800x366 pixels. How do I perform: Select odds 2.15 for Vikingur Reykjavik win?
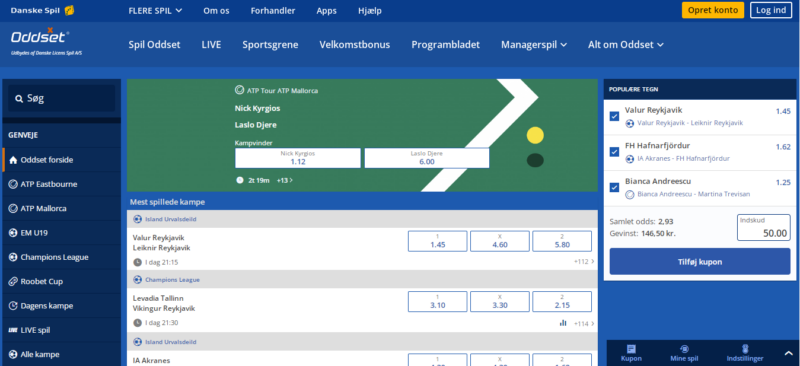(562, 302)
